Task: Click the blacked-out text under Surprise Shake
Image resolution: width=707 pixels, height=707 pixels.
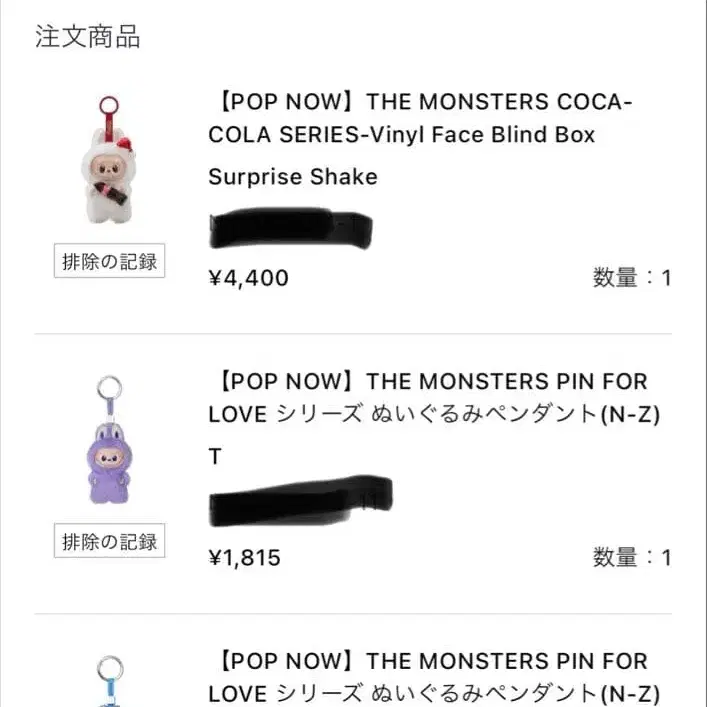Action: (290, 230)
